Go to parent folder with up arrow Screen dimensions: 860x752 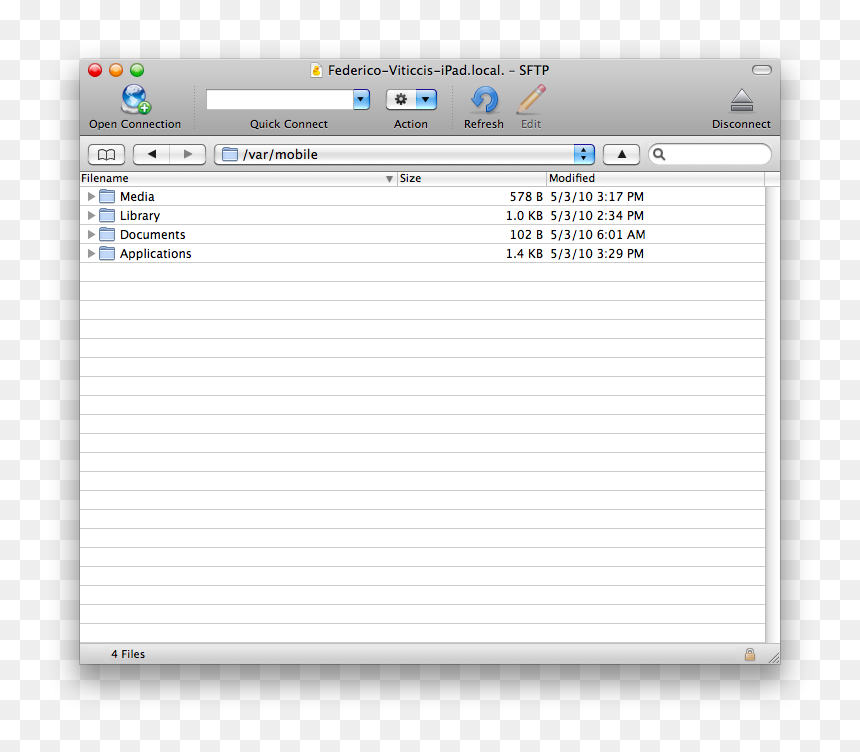pyautogui.click(x=621, y=155)
